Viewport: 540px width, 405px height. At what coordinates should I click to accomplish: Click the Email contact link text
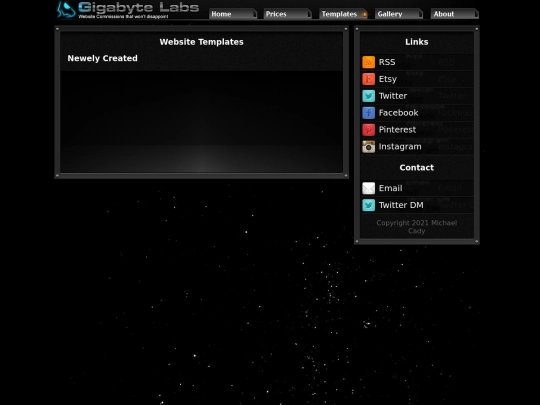[391, 188]
